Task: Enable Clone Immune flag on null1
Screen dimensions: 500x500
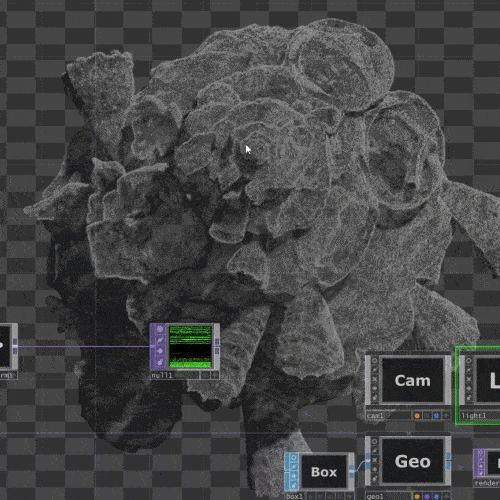Action: coord(160,340)
